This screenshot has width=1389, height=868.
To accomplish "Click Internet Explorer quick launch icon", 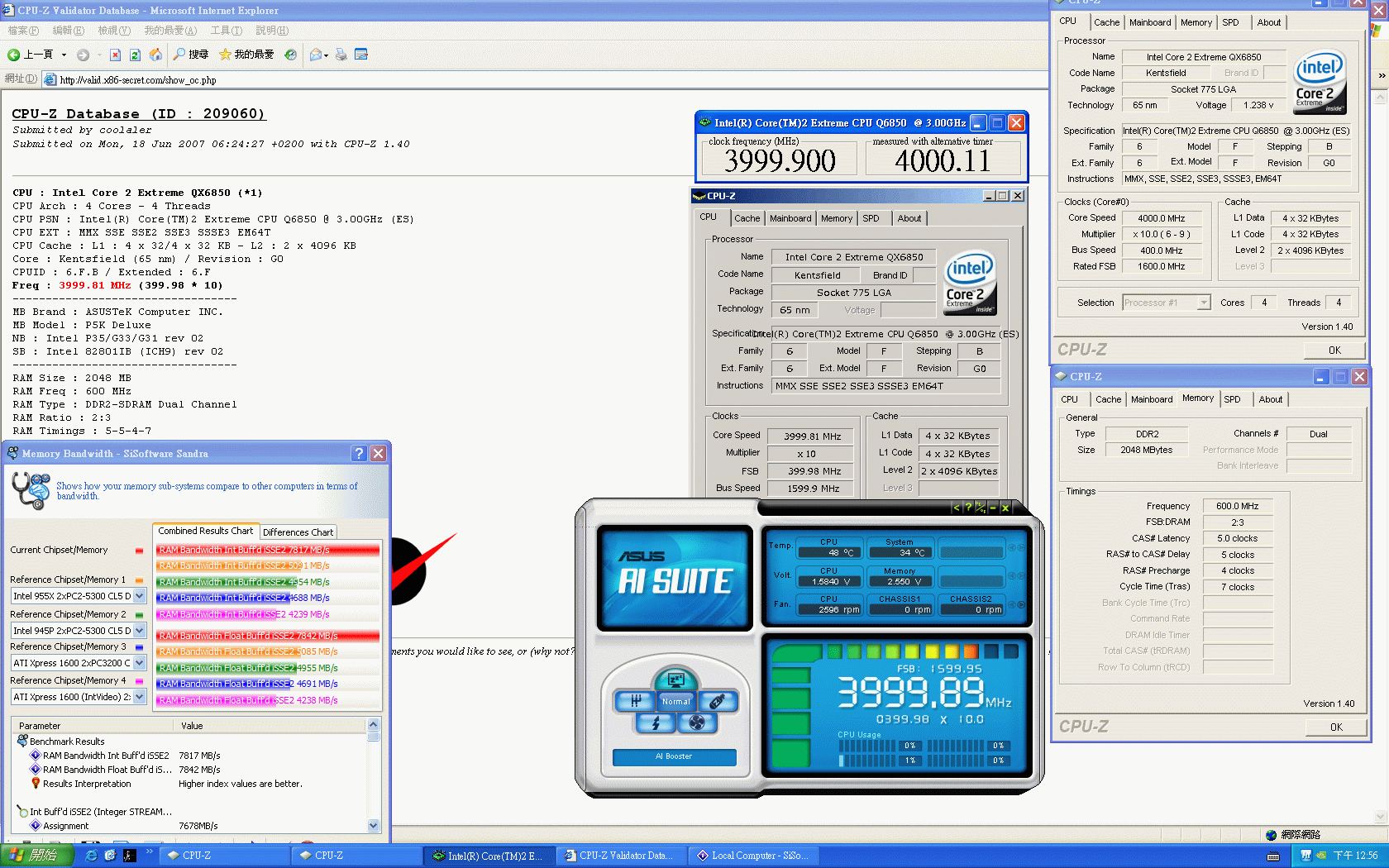I will click(x=92, y=856).
